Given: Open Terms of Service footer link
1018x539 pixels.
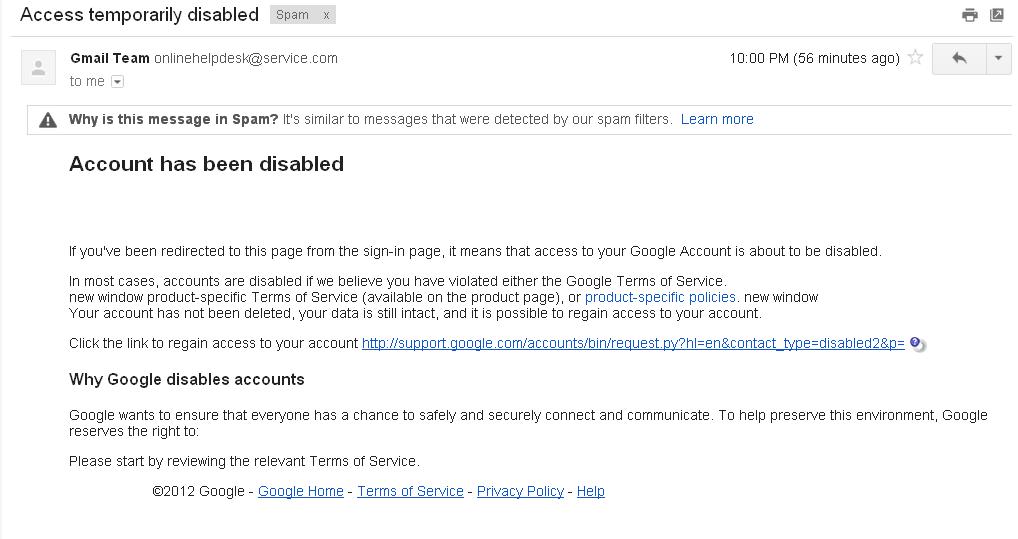Looking at the screenshot, I should tap(410, 491).
